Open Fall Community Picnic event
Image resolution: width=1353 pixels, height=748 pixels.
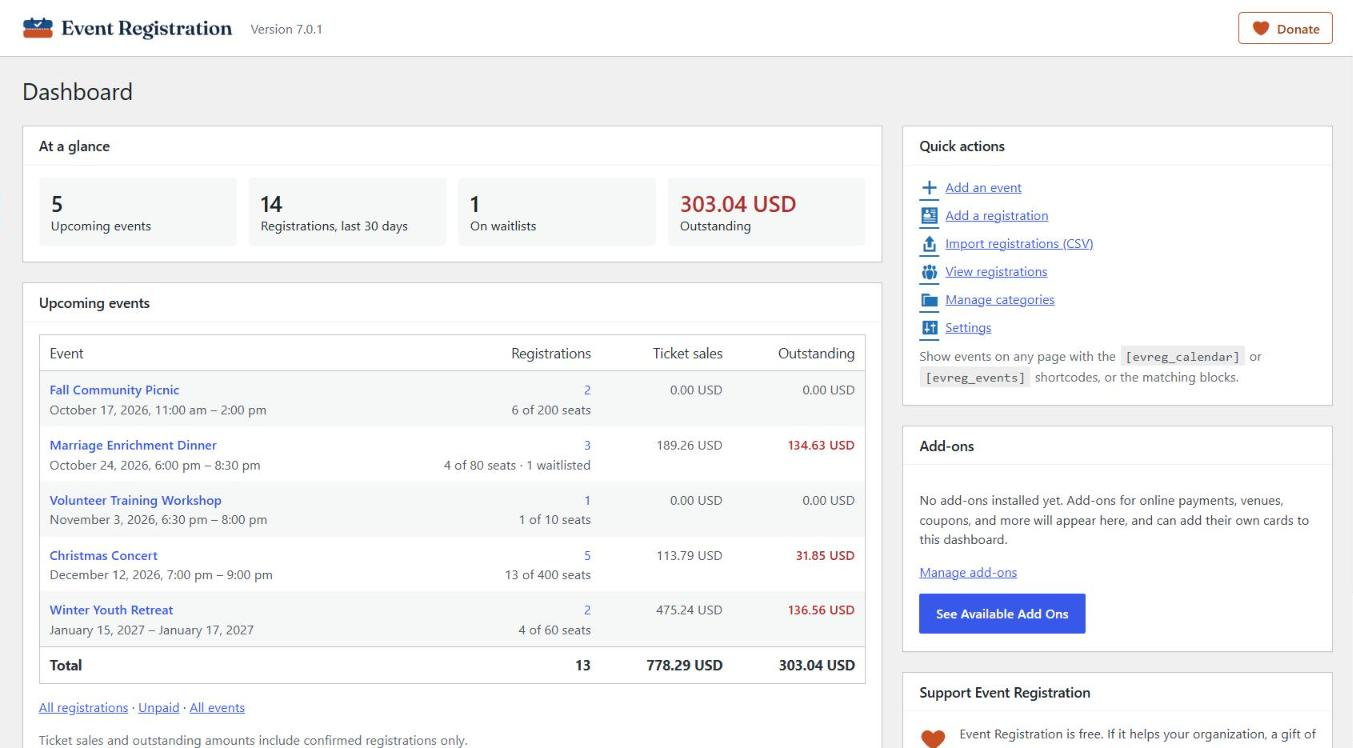[x=114, y=390]
